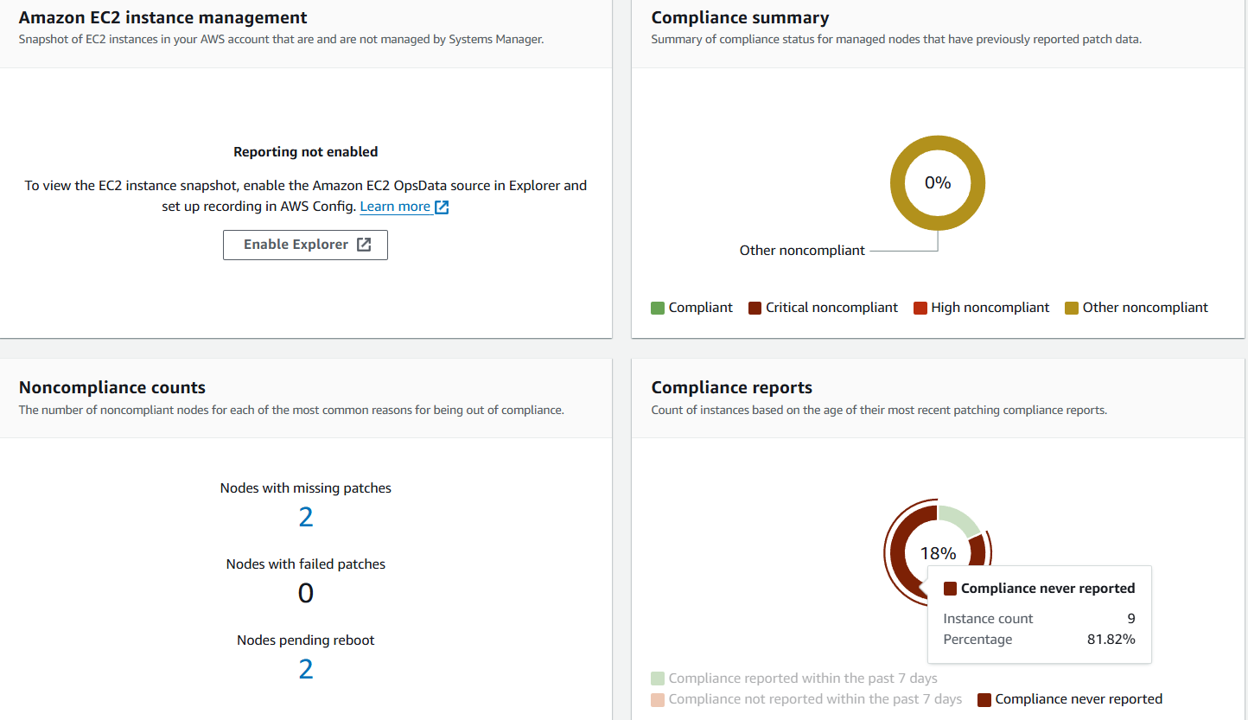The width and height of the screenshot is (1248, 720).
Task: Click the external link icon beside Learn more
Action: coord(441,207)
